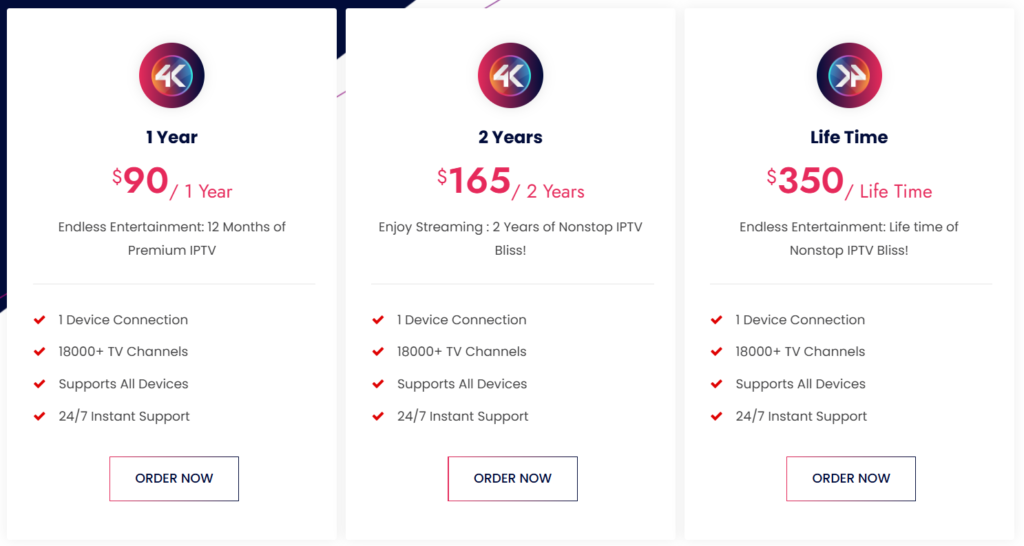The image size is (1024, 546).
Task: Click the checkmark beside Supports All Devices in 2 Years plan
Action: (378, 384)
